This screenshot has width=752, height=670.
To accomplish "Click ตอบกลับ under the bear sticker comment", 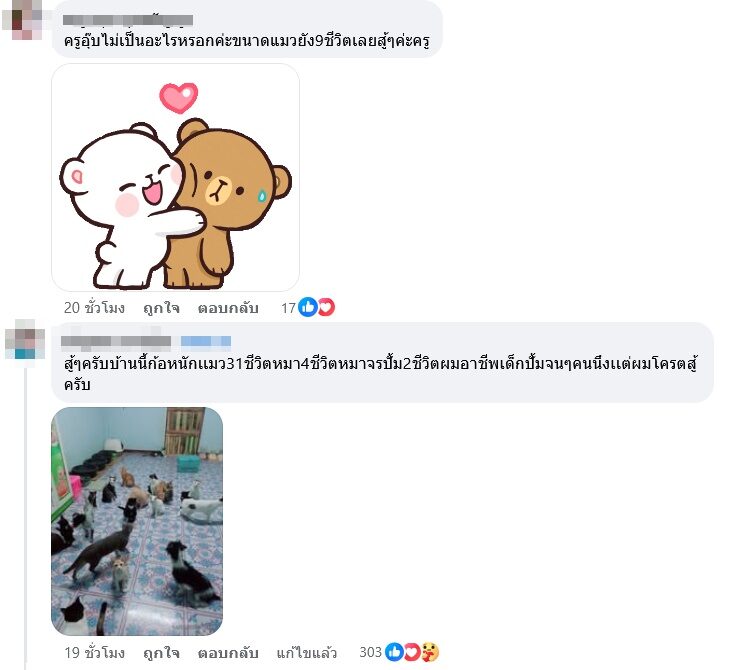I will 228,307.
